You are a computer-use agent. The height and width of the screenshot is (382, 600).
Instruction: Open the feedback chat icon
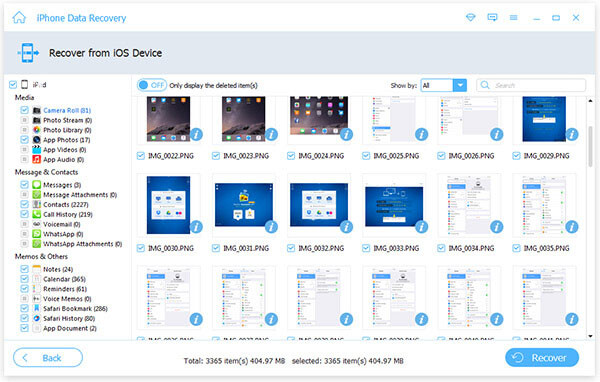[x=492, y=18]
